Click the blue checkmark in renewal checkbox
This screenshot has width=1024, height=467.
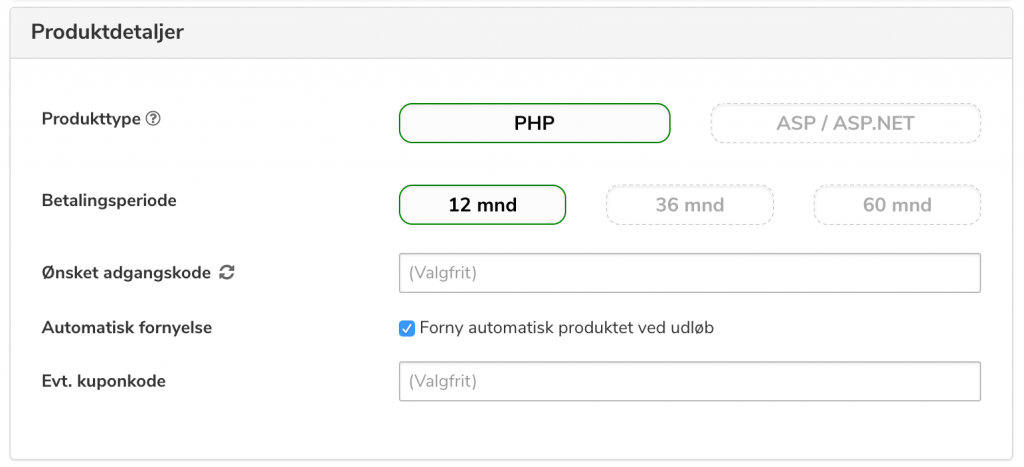pos(407,329)
